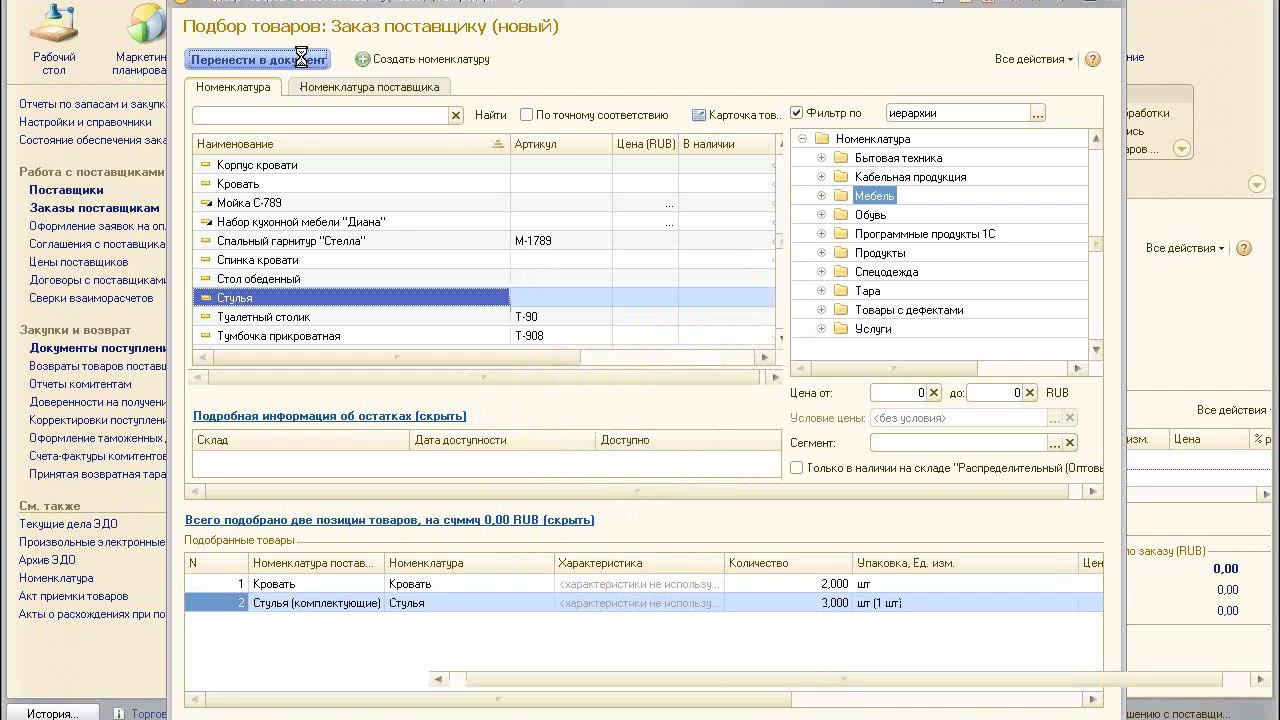Clear the search field with X icon
Viewport: 1280px width, 720px height.
point(456,116)
